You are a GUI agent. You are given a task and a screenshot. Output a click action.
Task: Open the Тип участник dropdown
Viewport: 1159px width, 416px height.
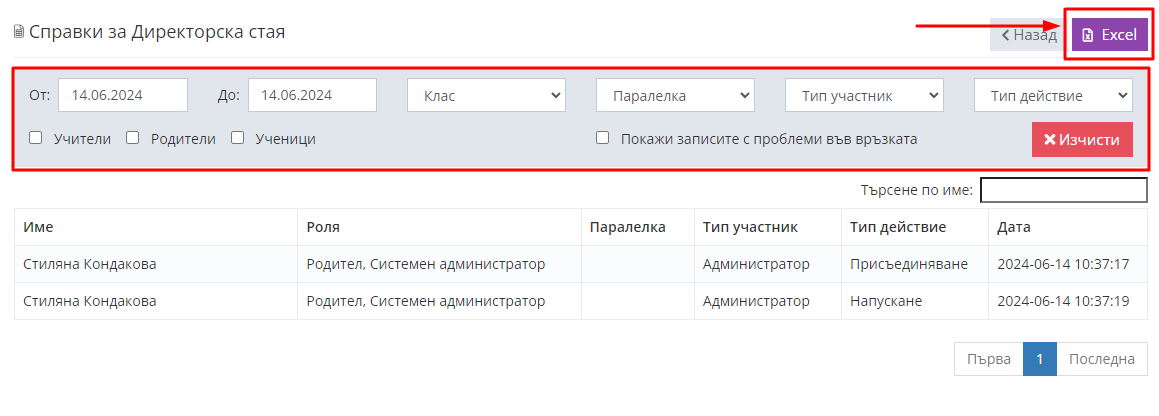(864, 95)
